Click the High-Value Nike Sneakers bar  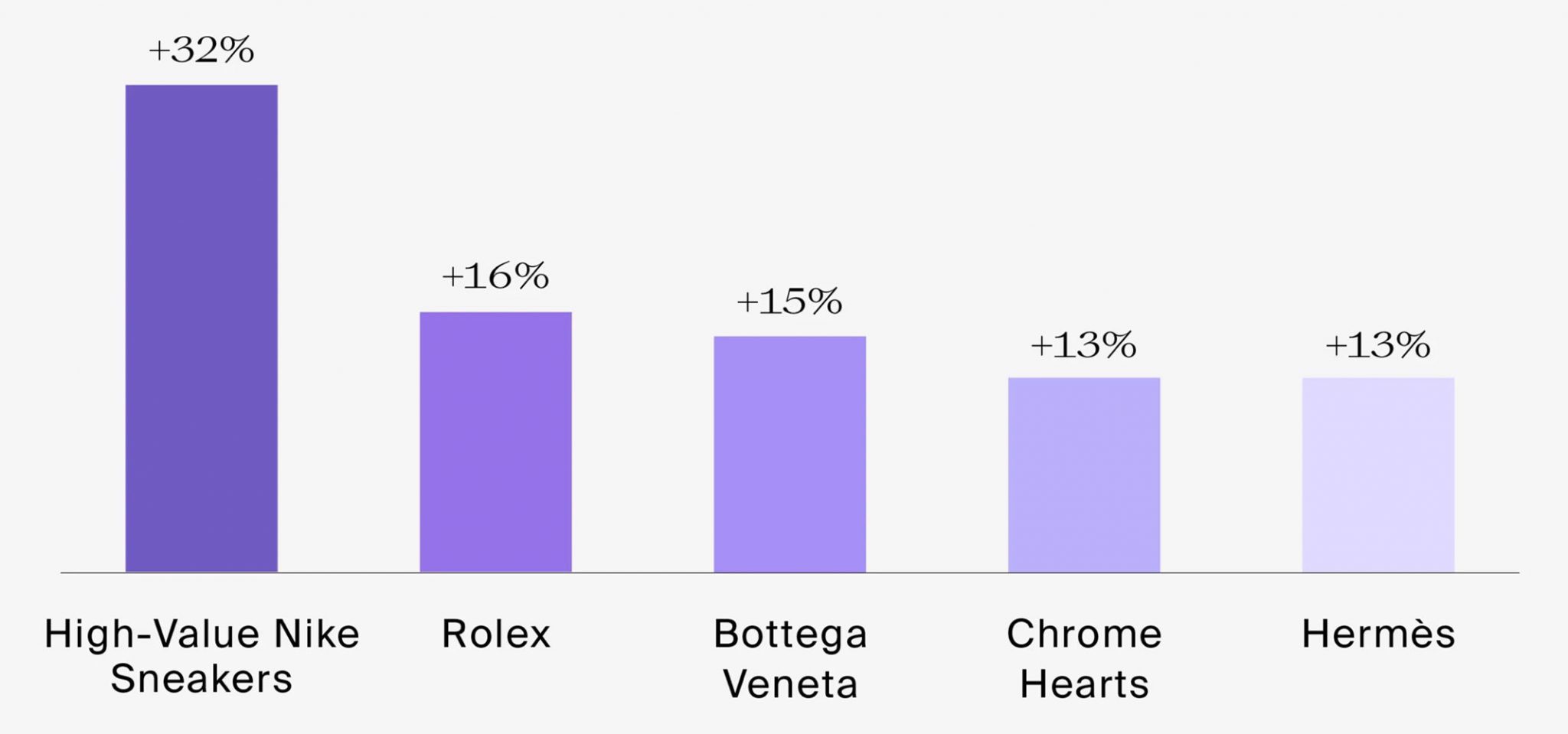click(x=201, y=328)
